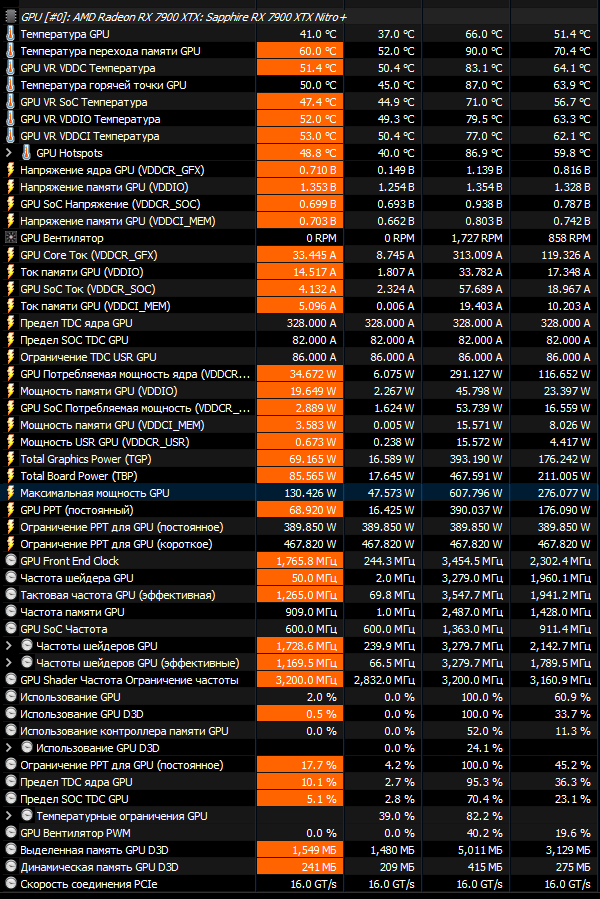Viewport: 600px width, 899px height.
Task: Select the Частота шейдера GPU row label
Action: click(x=77, y=578)
